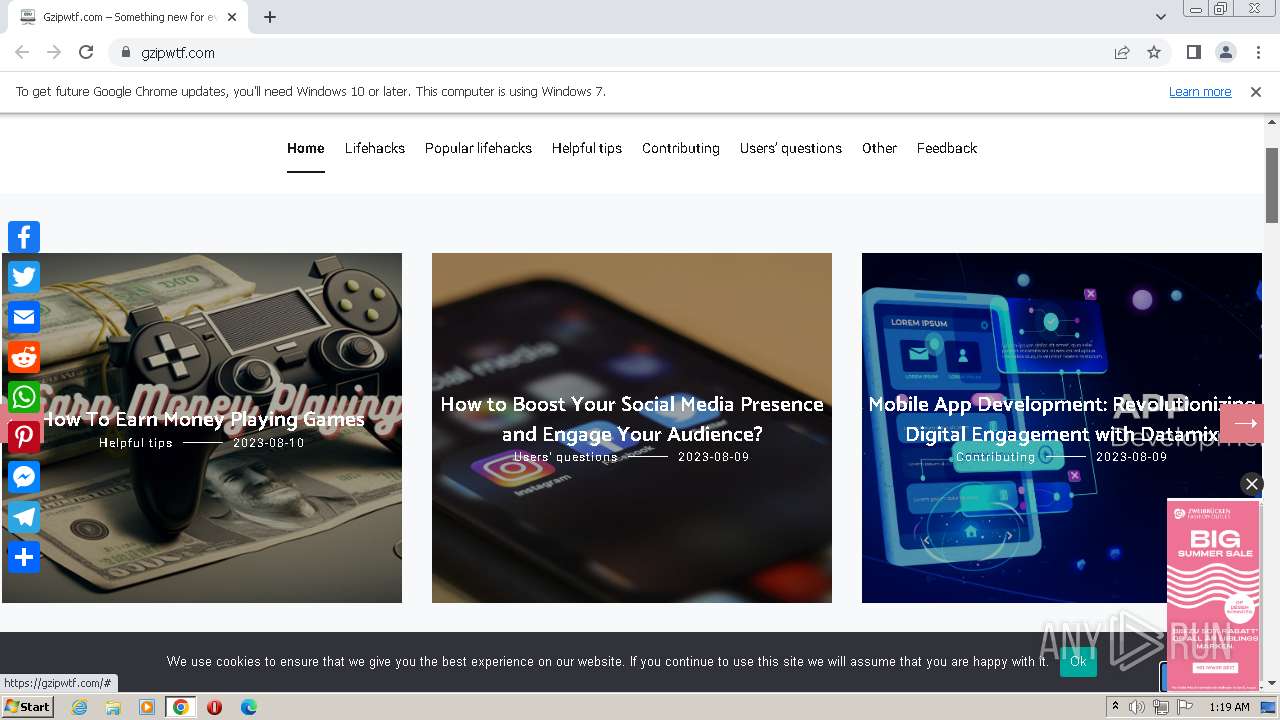
Task: Close the Big Summer Sale ad
Action: [x=1251, y=484]
